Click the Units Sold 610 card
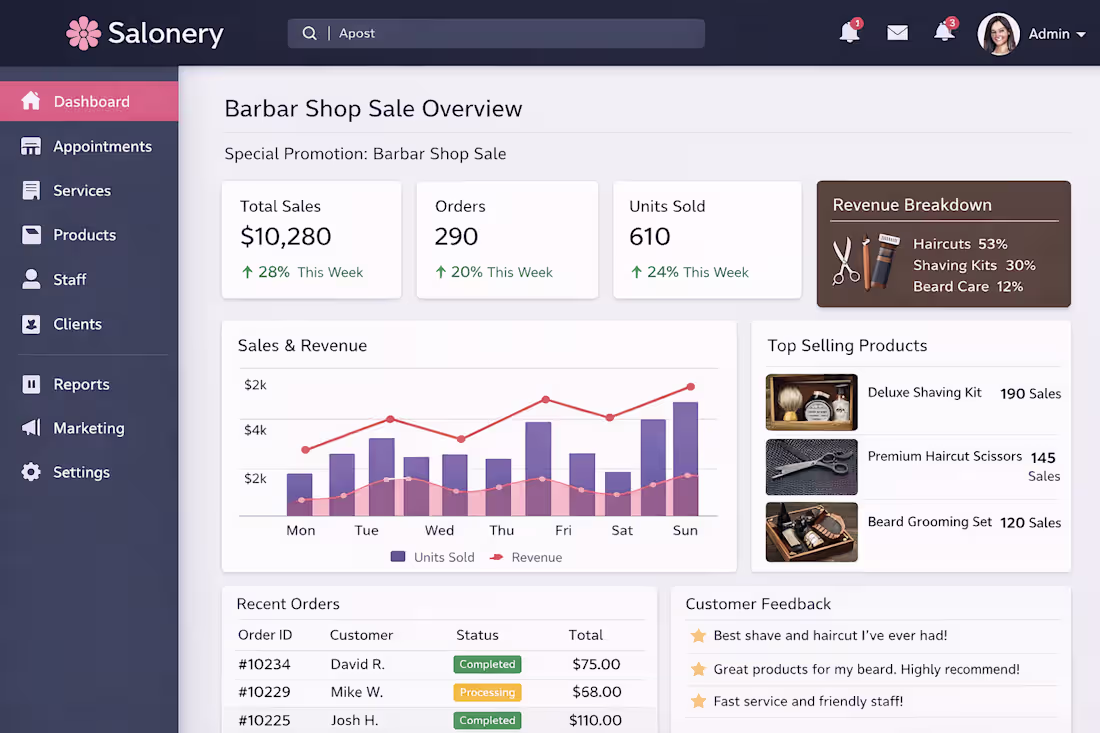 (707, 240)
